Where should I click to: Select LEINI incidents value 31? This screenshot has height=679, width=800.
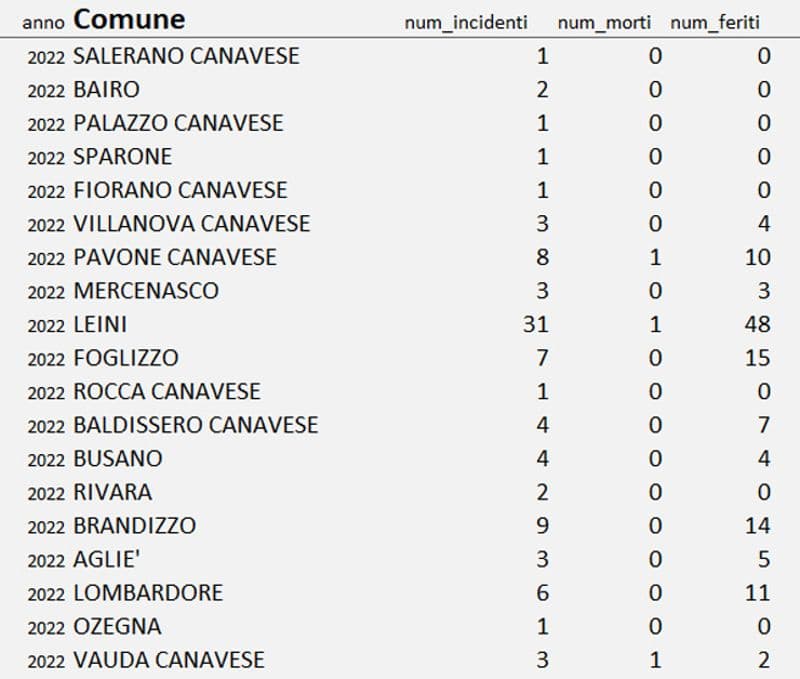(x=535, y=324)
